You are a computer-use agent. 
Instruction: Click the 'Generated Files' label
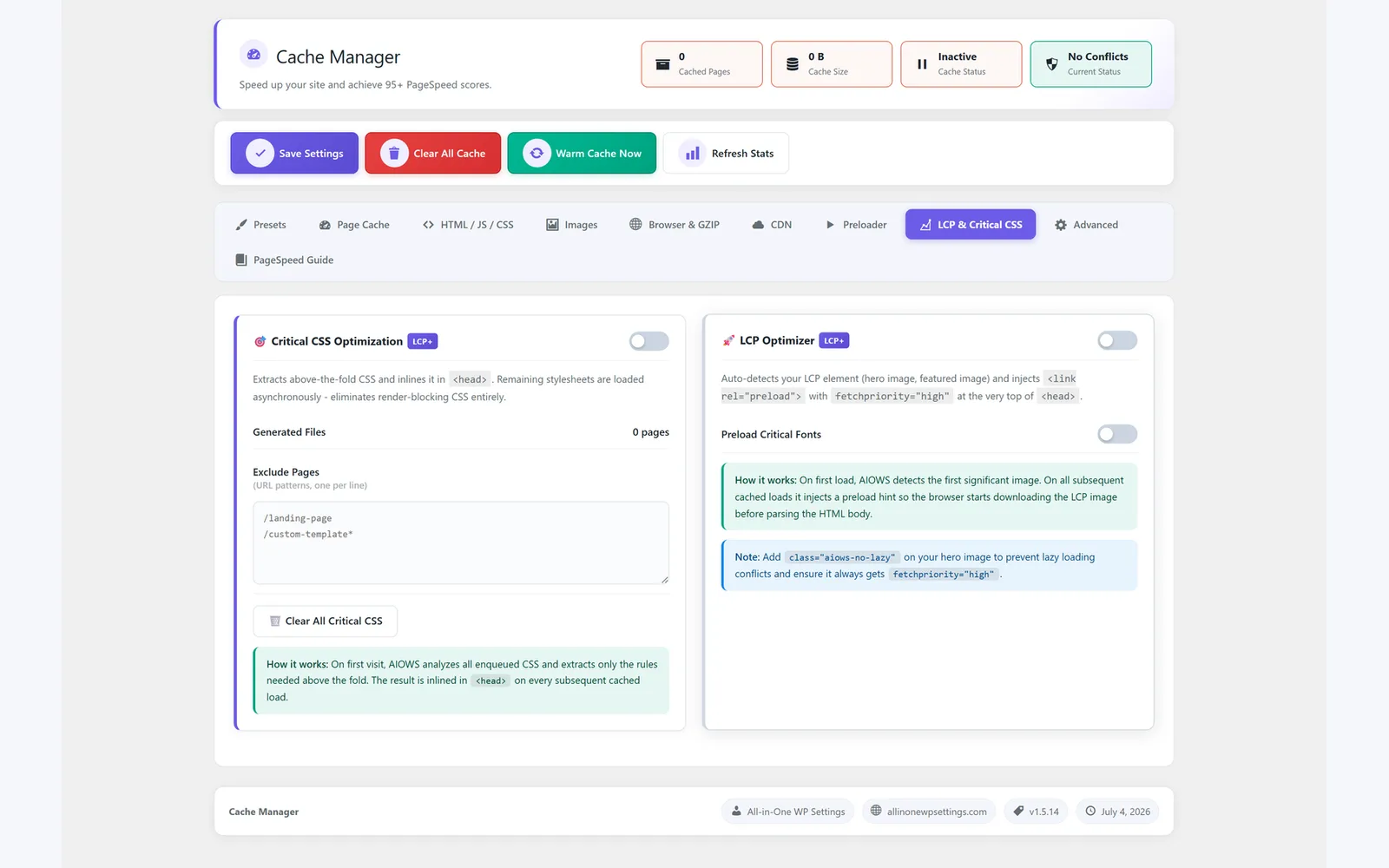point(289,432)
